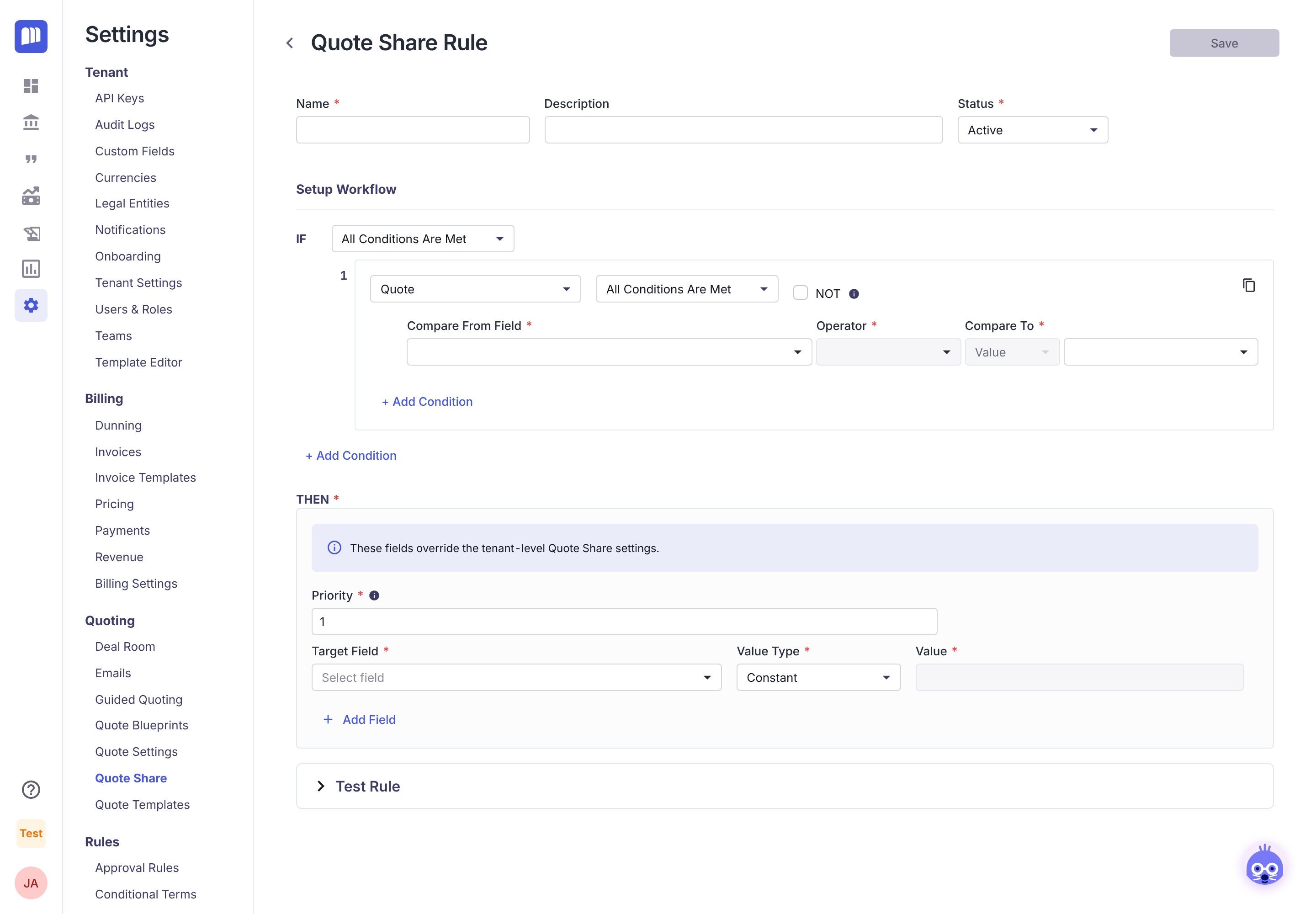
Task: Open Approval Rules page
Action: pyautogui.click(x=137, y=867)
